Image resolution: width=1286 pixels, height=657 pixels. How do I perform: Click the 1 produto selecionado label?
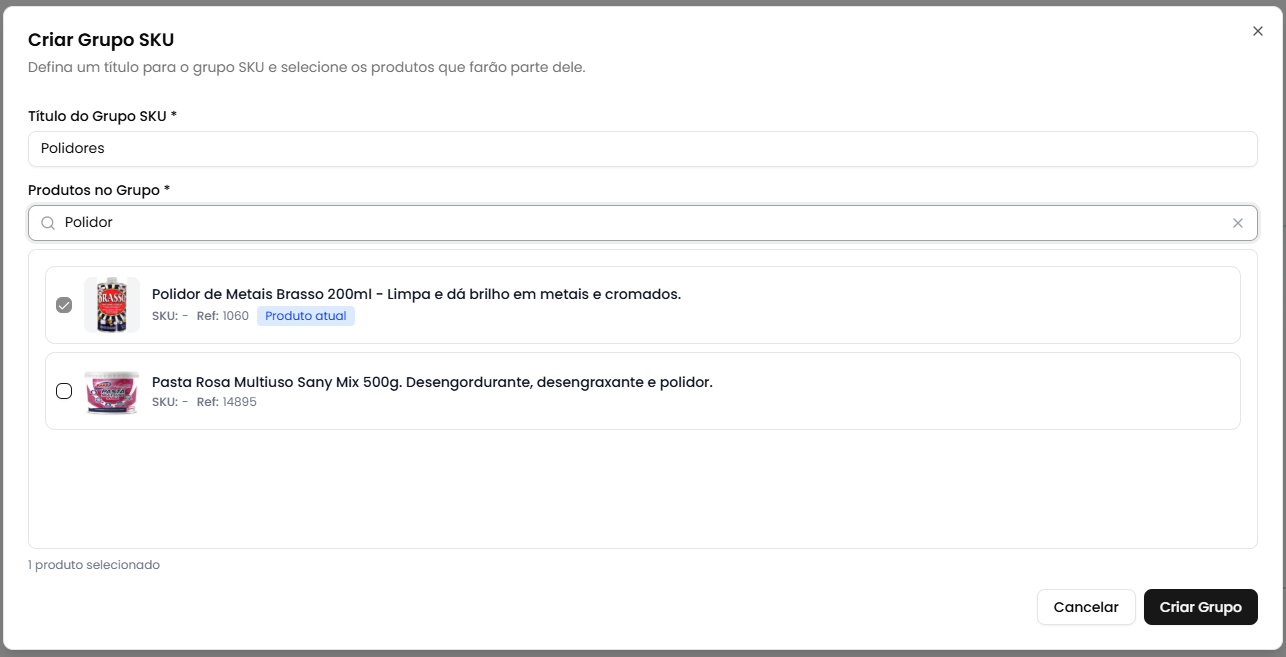point(93,564)
